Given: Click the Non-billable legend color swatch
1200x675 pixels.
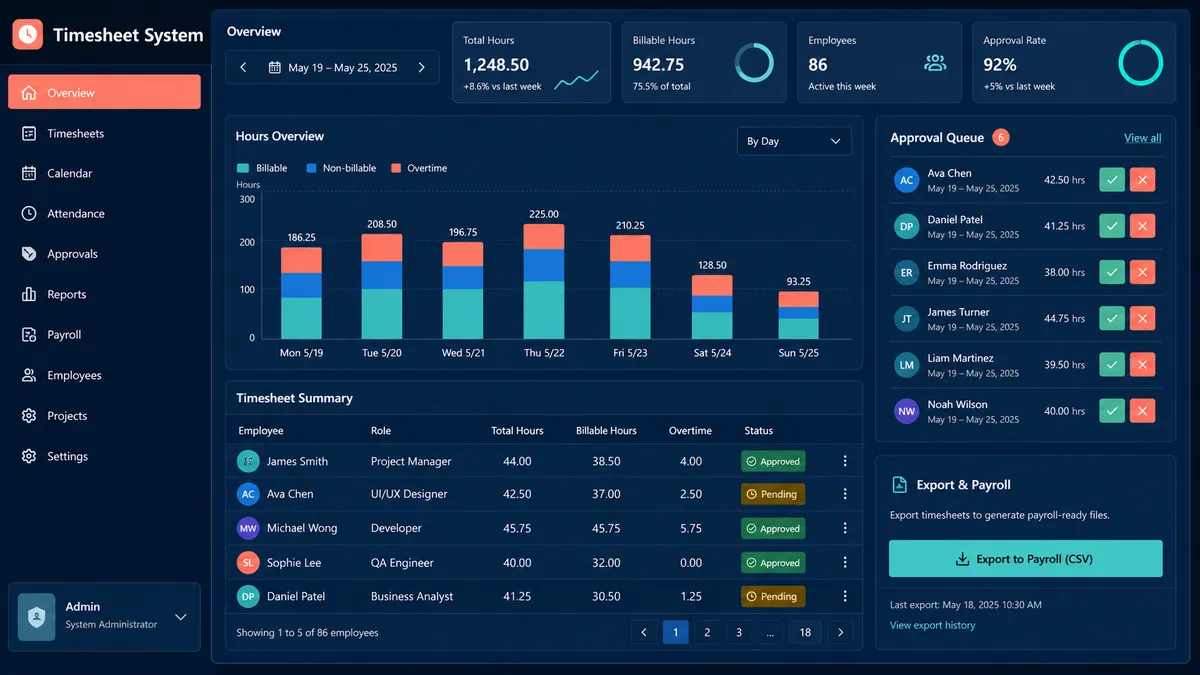Looking at the screenshot, I should pyautogui.click(x=312, y=168).
